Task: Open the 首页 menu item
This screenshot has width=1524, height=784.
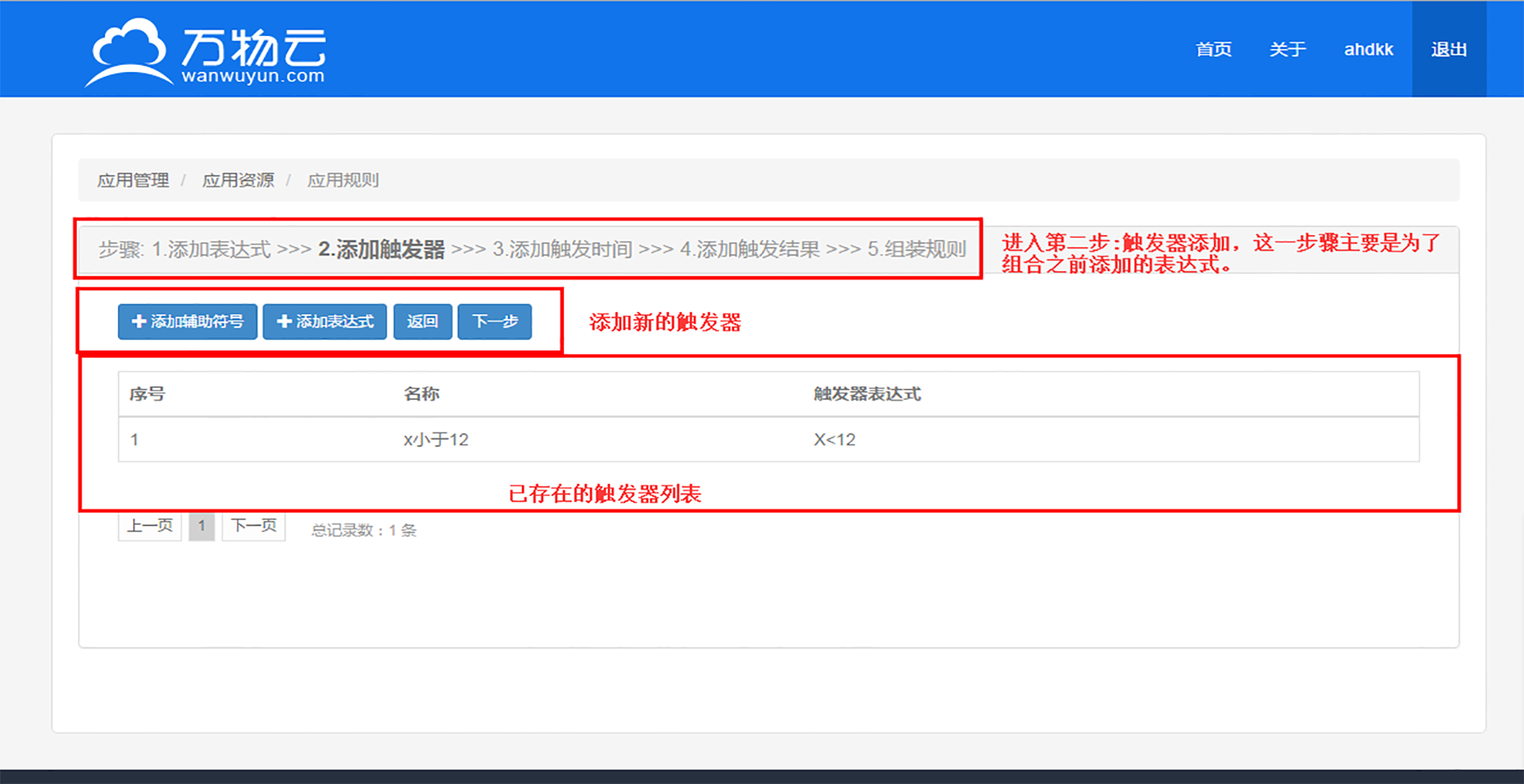Action: [1213, 50]
